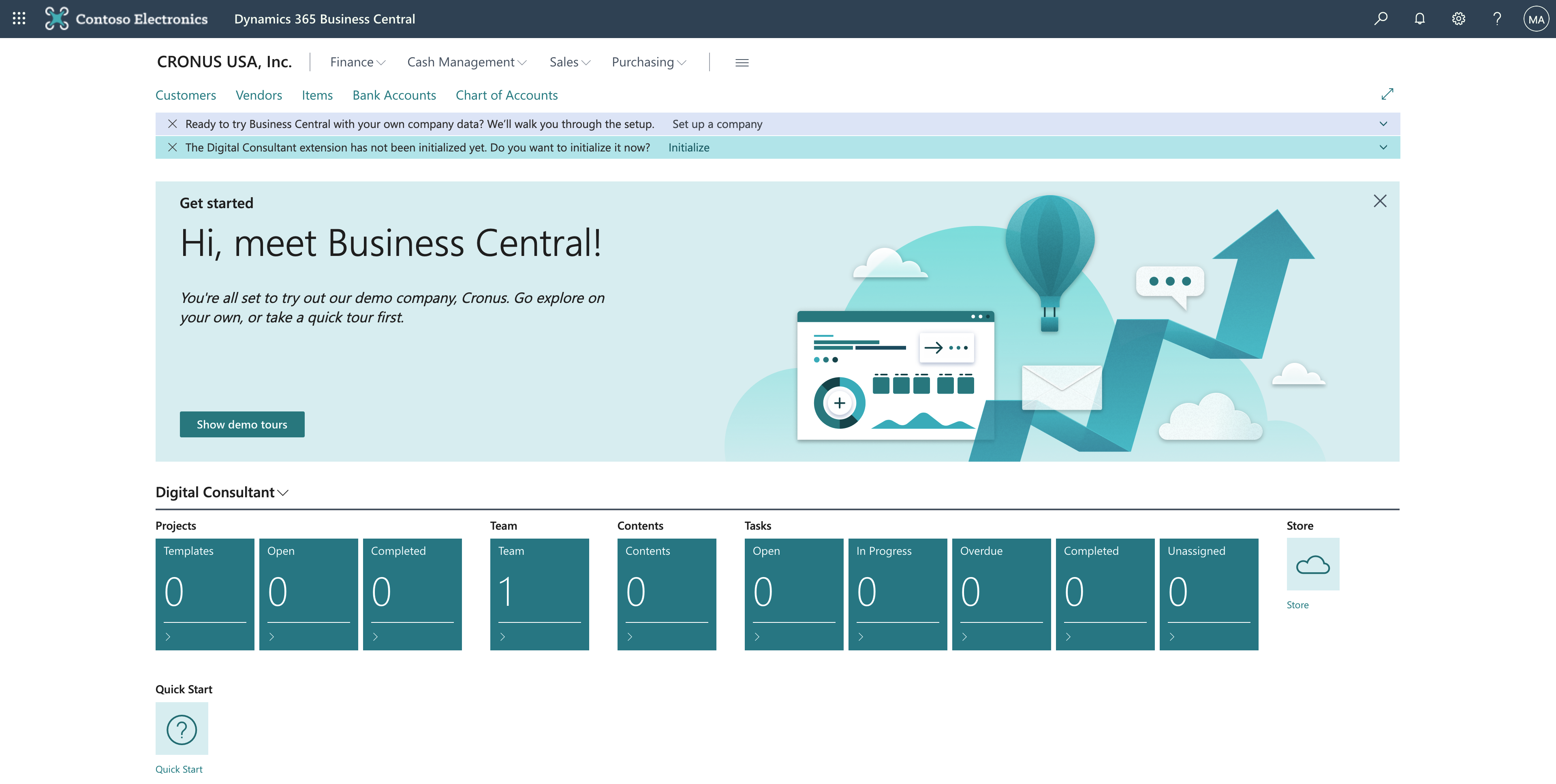Dismiss the Set up a company notification
Image resolution: width=1556 pixels, height=784 pixels.
tap(173, 124)
